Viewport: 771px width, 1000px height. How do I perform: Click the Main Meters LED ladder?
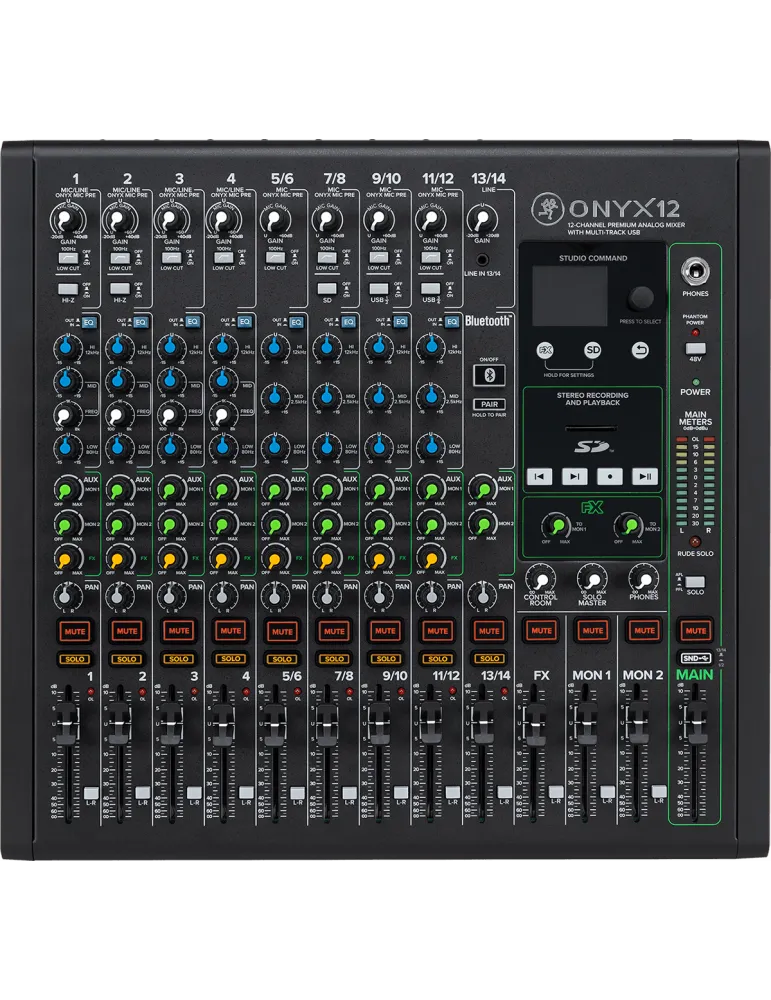click(695, 482)
